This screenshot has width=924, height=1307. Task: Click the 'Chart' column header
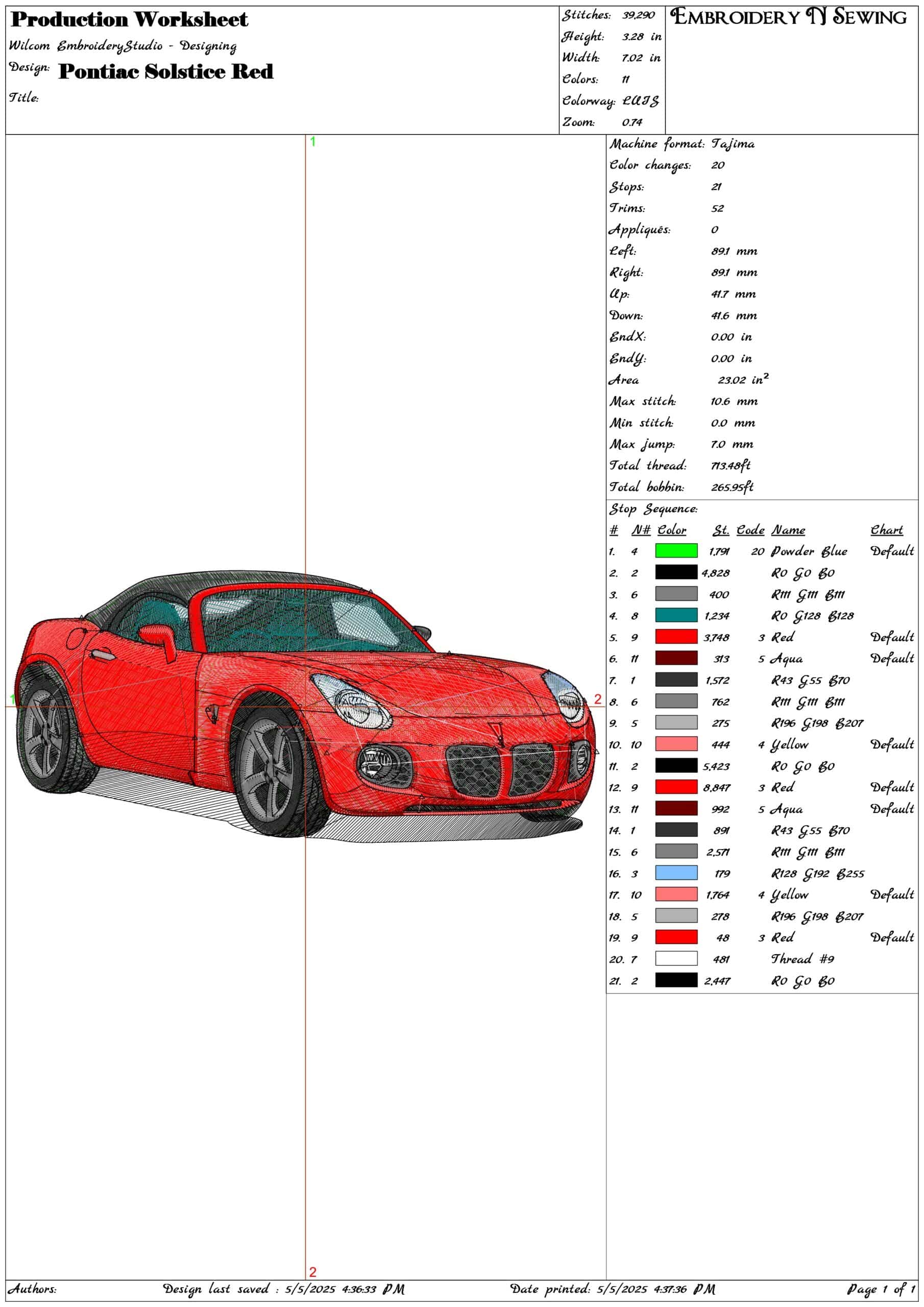point(886,530)
